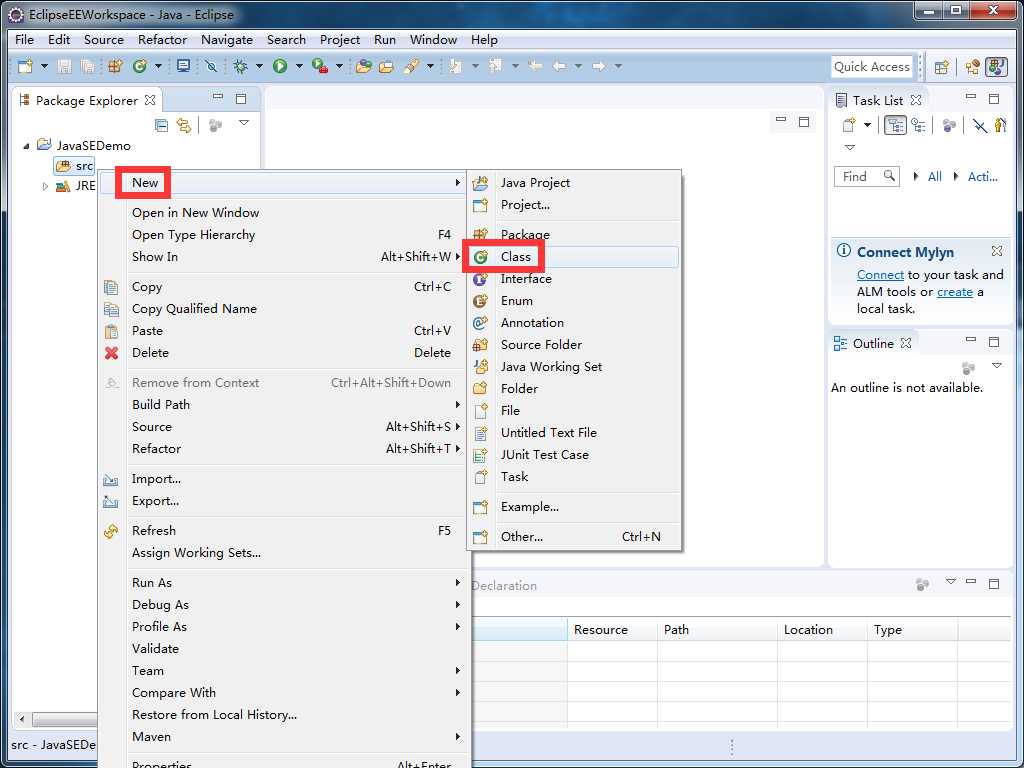The height and width of the screenshot is (768, 1024).
Task: Click the Skip All Breakpoints toolbar icon
Action: [x=210, y=66]
